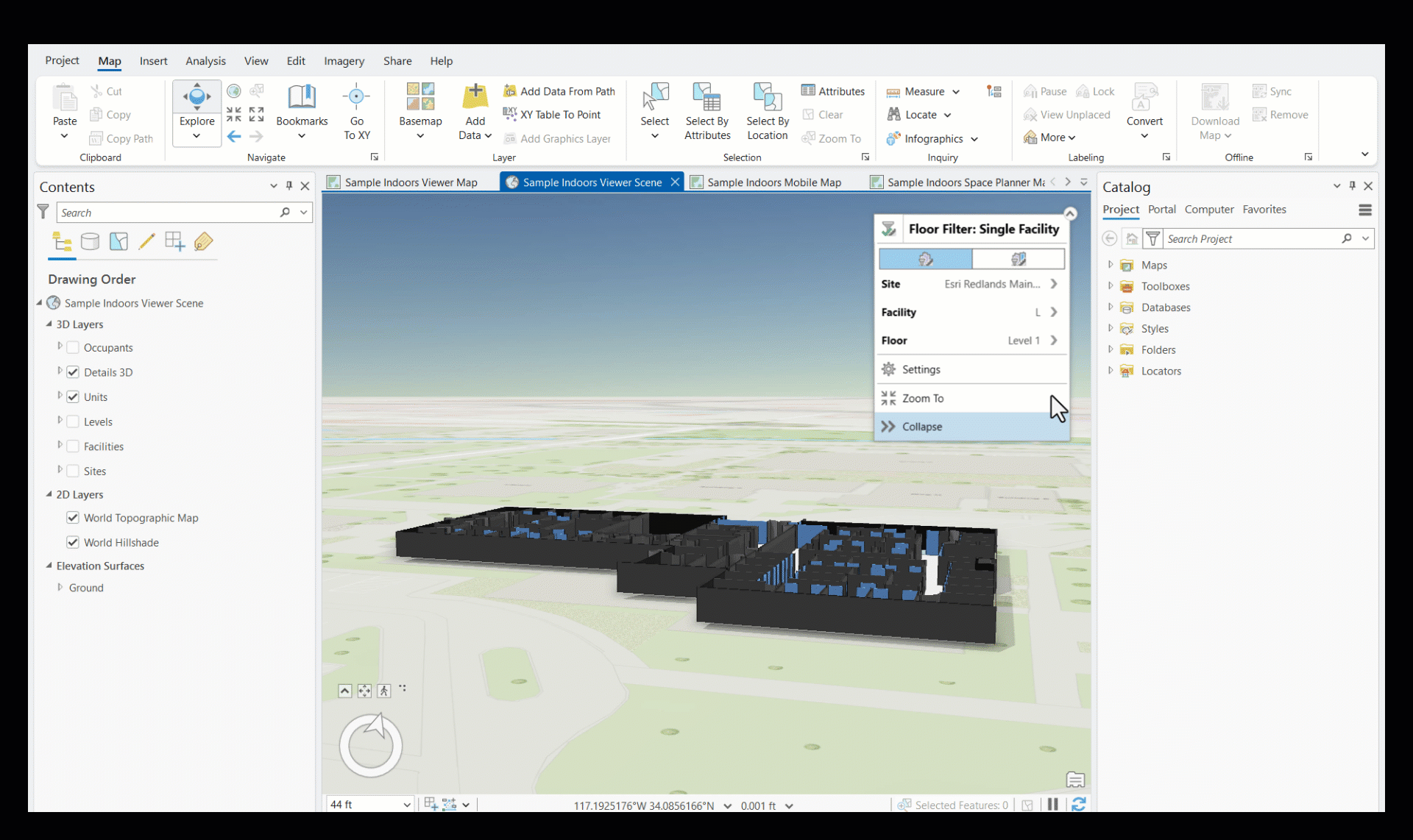Open the Analysis ribbon tab
The height and width of the screenshot is (840, 1413).
click(205, 61)
